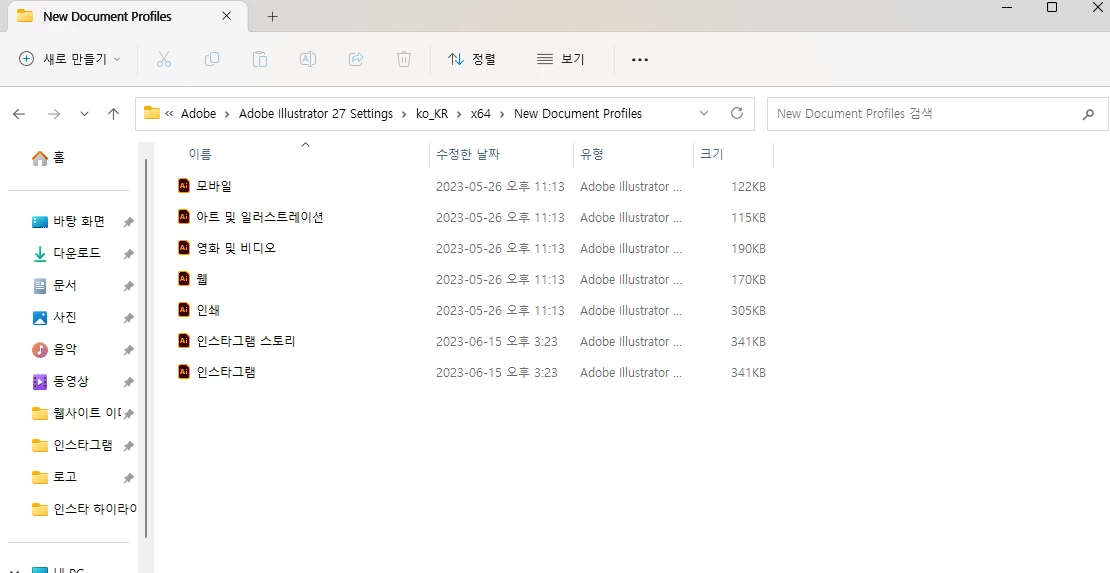Go back with the left arrow
1110x573 pixels.
click(19, 113)
